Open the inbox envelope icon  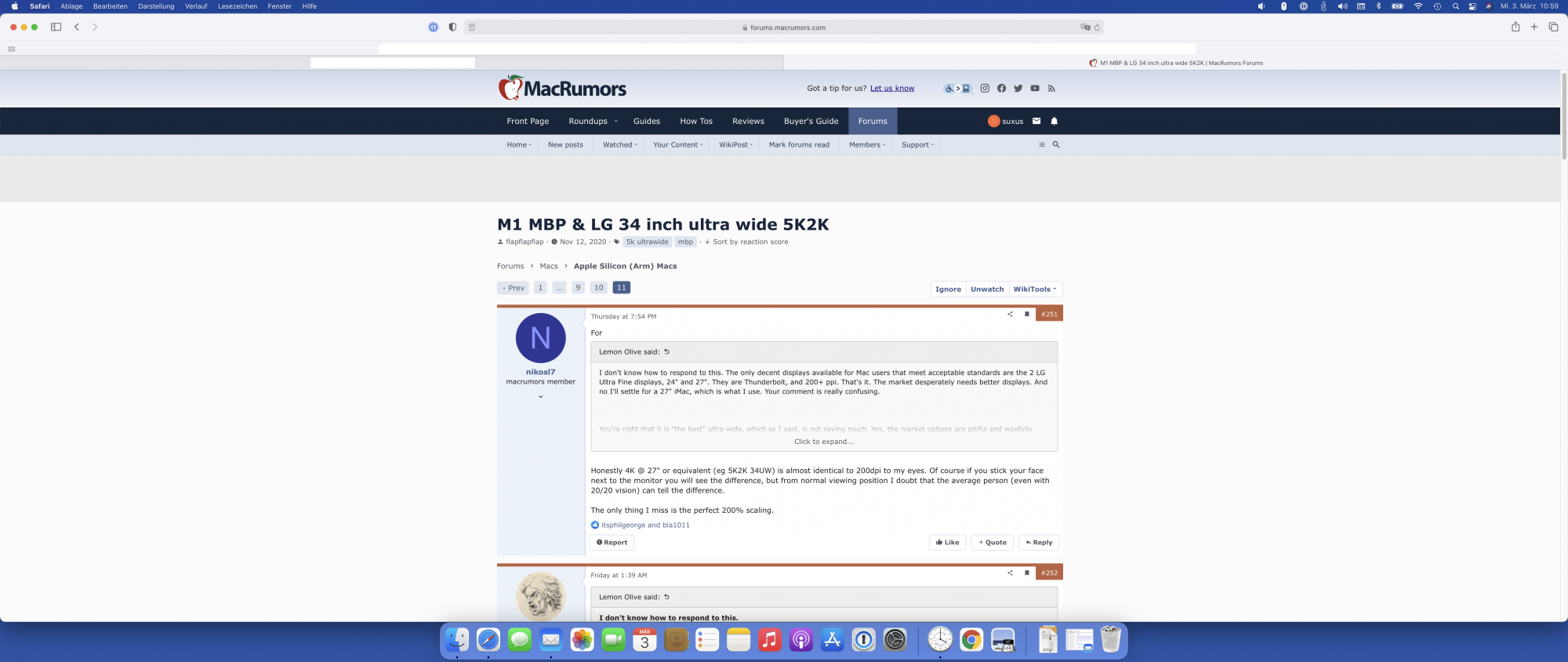coord(1036,121)
